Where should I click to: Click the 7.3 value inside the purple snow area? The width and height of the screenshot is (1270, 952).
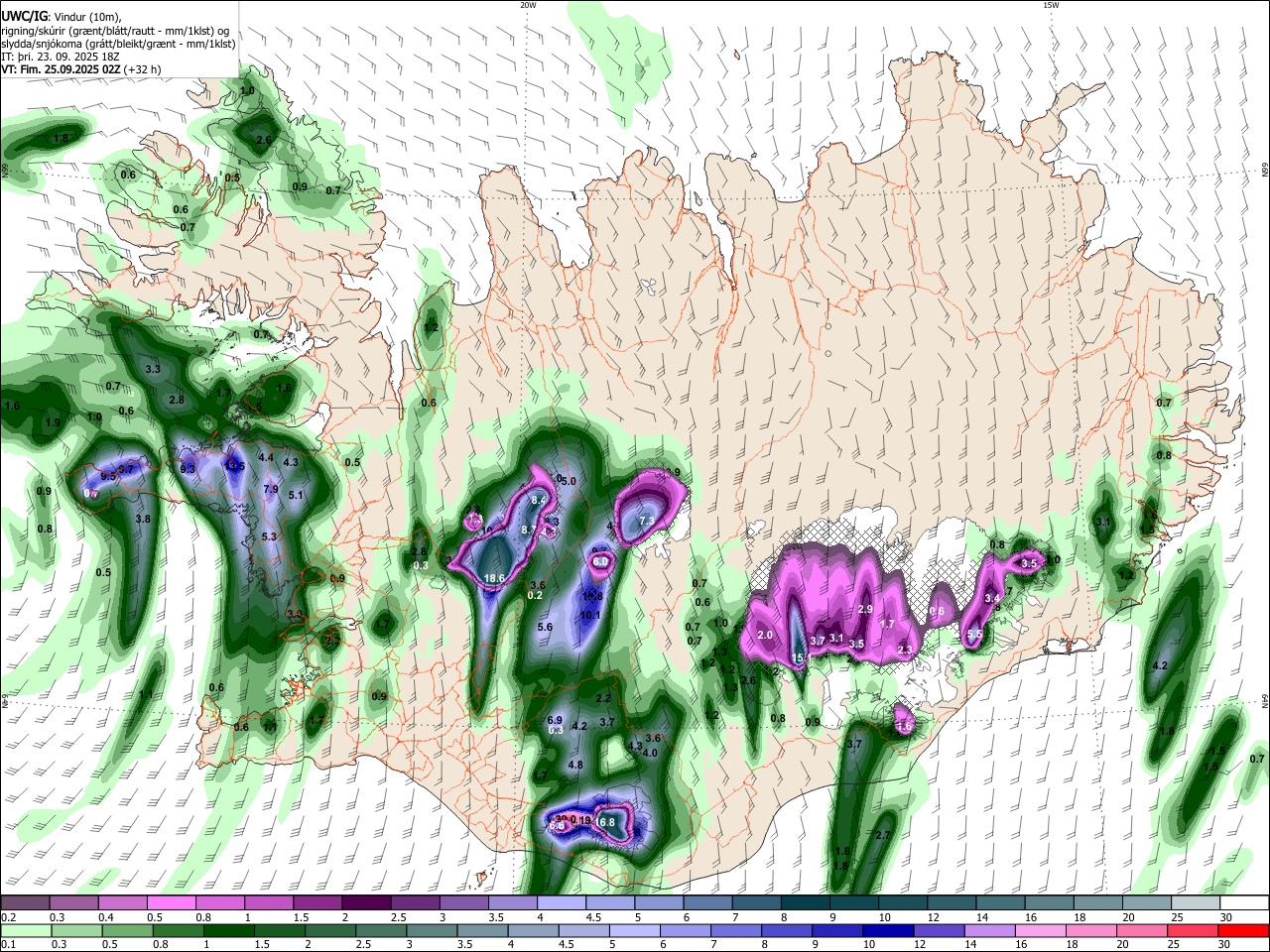[x=647, y=521]
